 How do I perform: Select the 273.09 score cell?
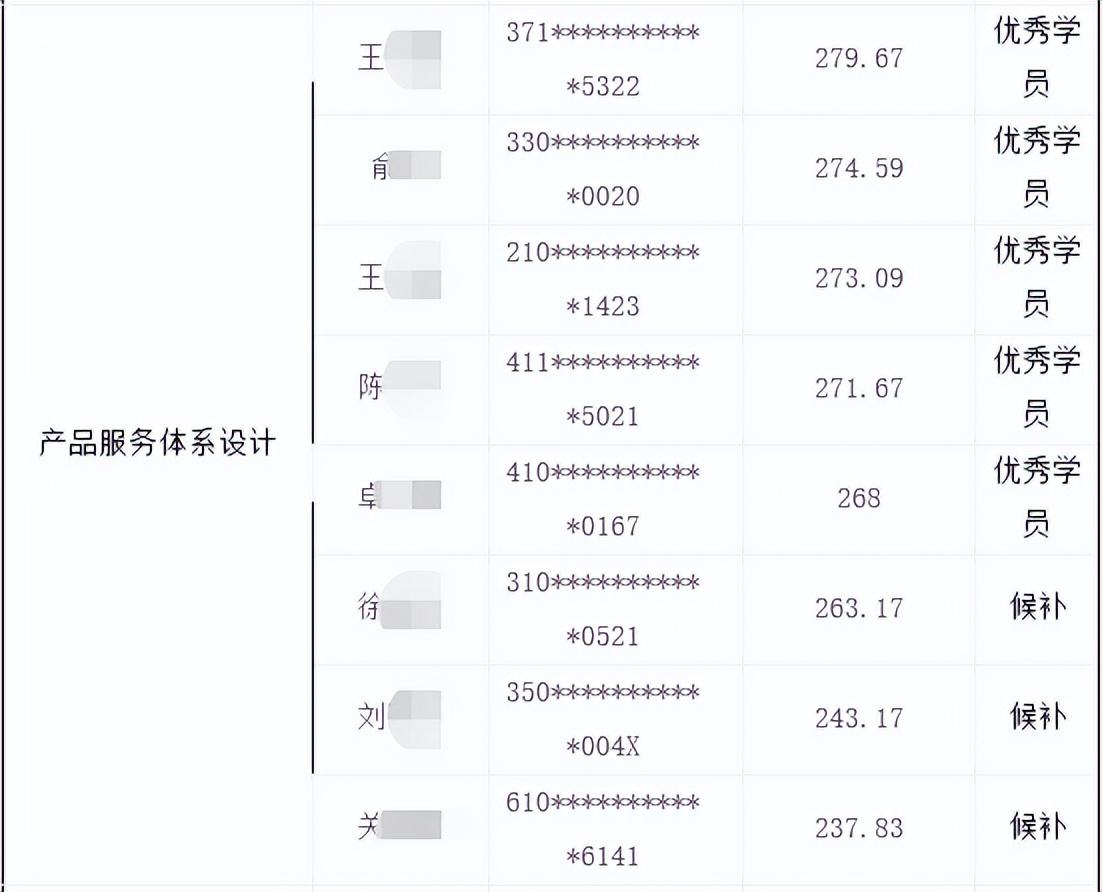click(x=858, y=279)
